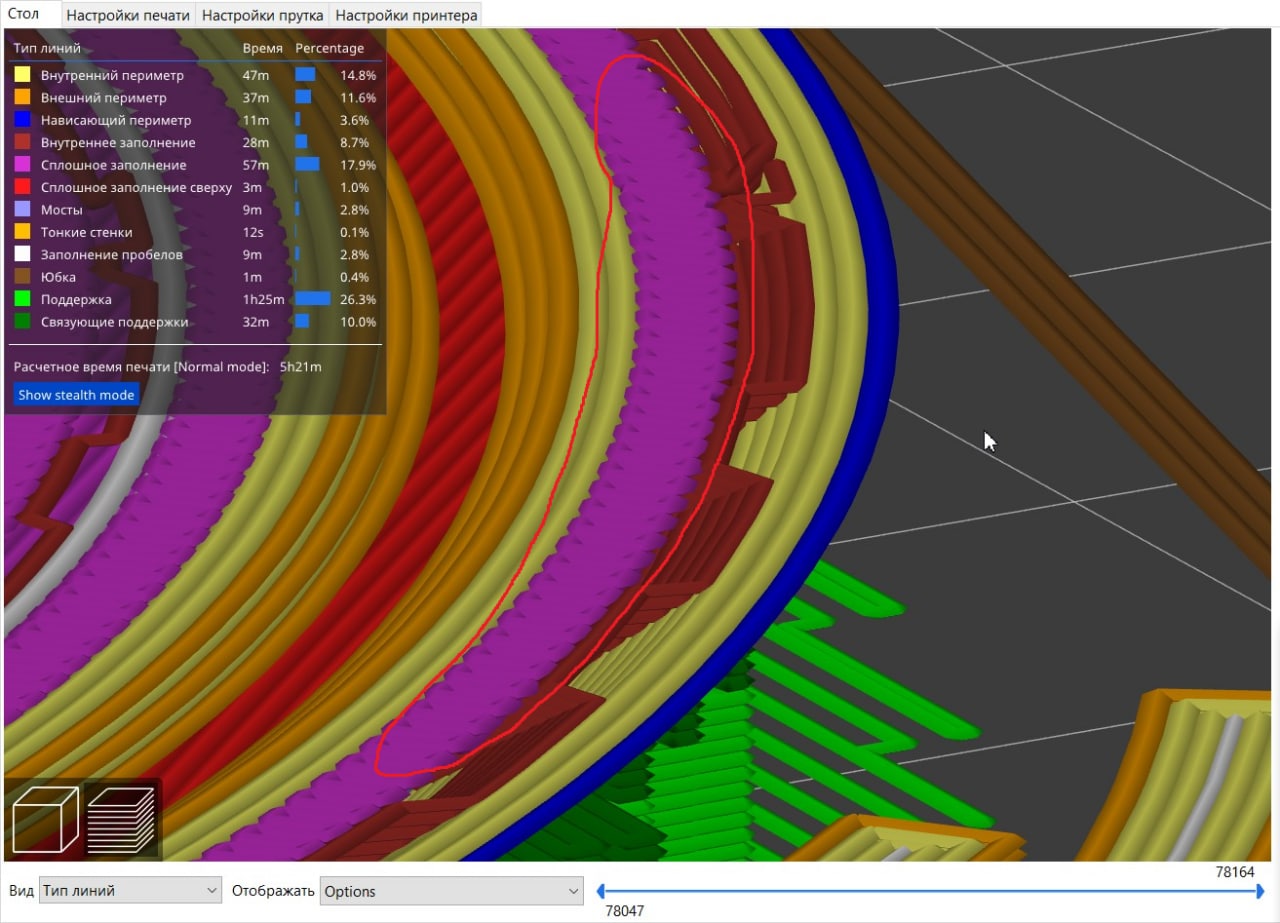Click the Юбка legend label
The width and height of the screenshot is (1280, 923).
click(x=58, y=277)
